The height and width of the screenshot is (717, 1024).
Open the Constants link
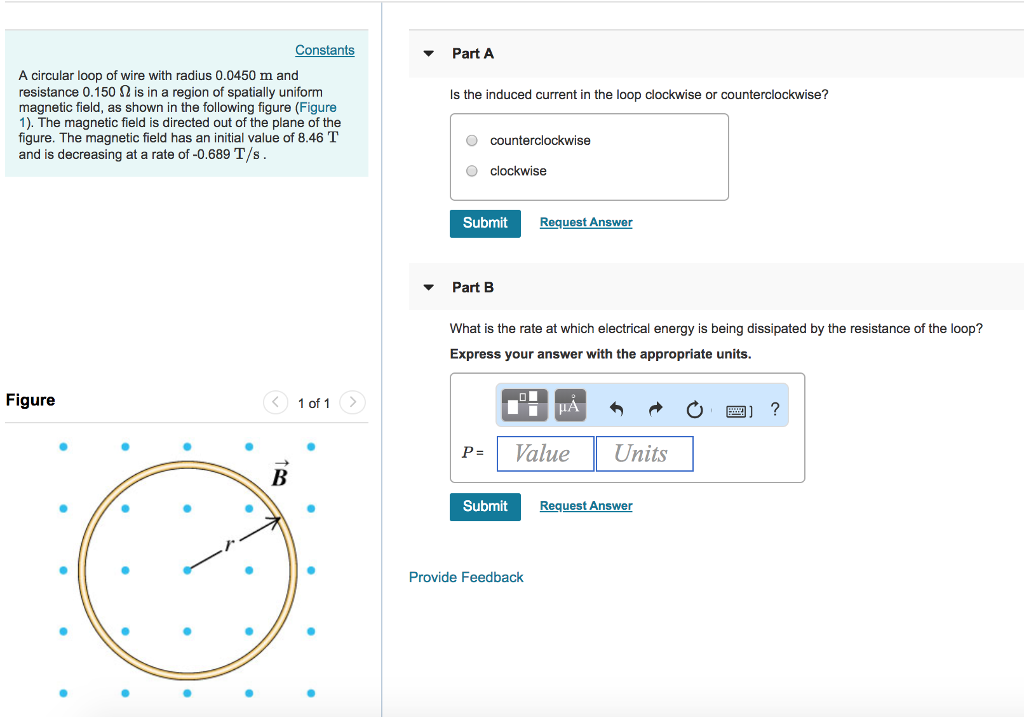coord(324,49)
